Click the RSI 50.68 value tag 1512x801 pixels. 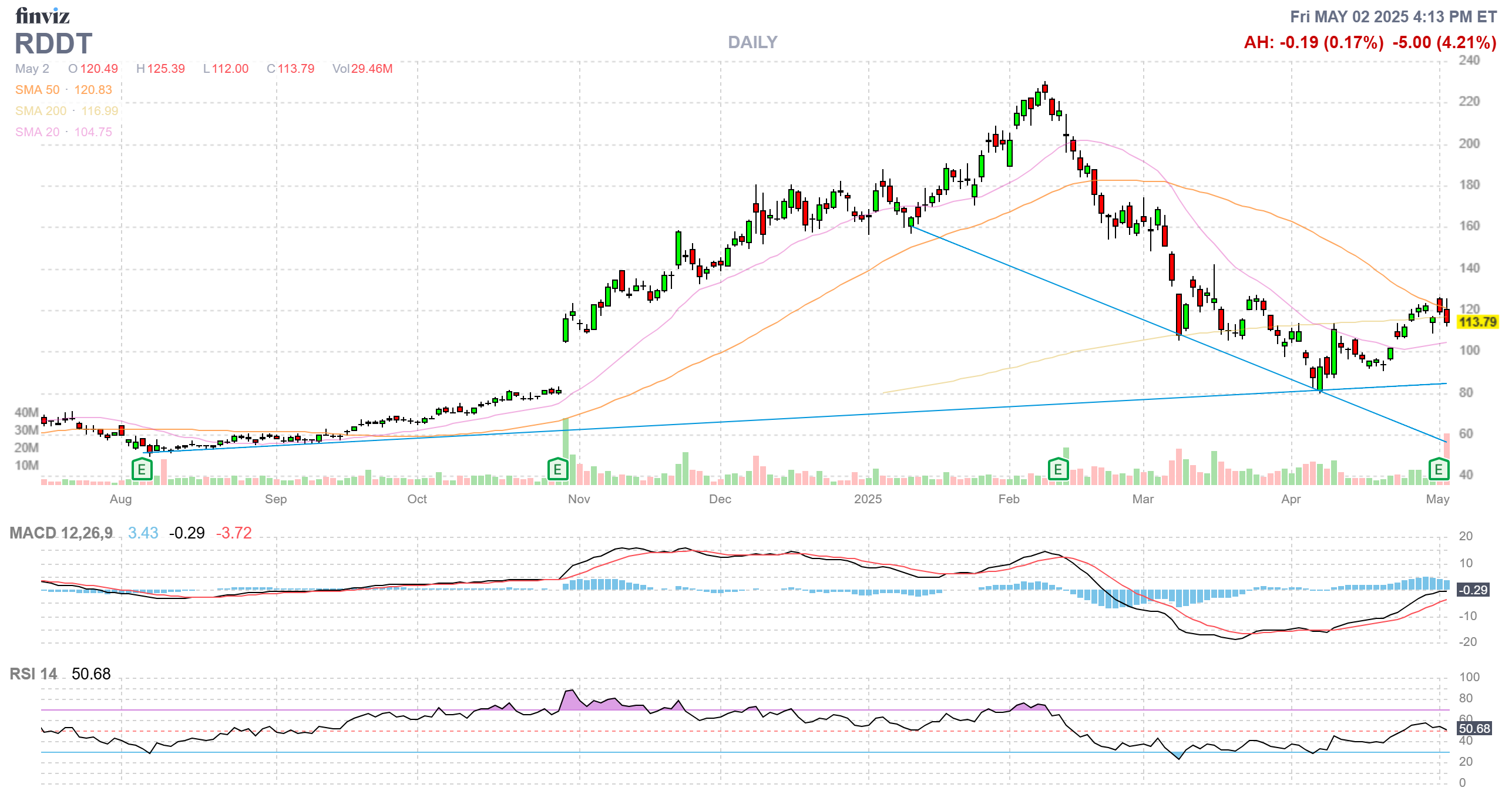pos(1474,728)
